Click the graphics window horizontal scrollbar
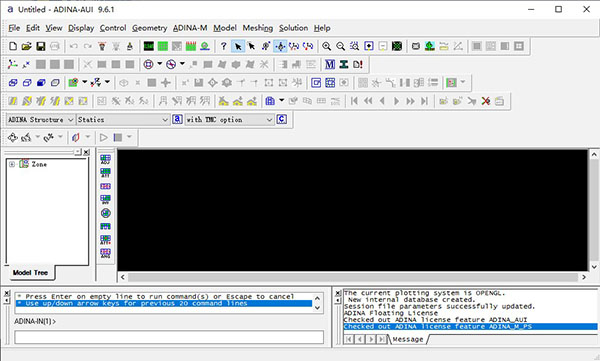Screen dimensions: 600x361 click(x=353, y=277)
